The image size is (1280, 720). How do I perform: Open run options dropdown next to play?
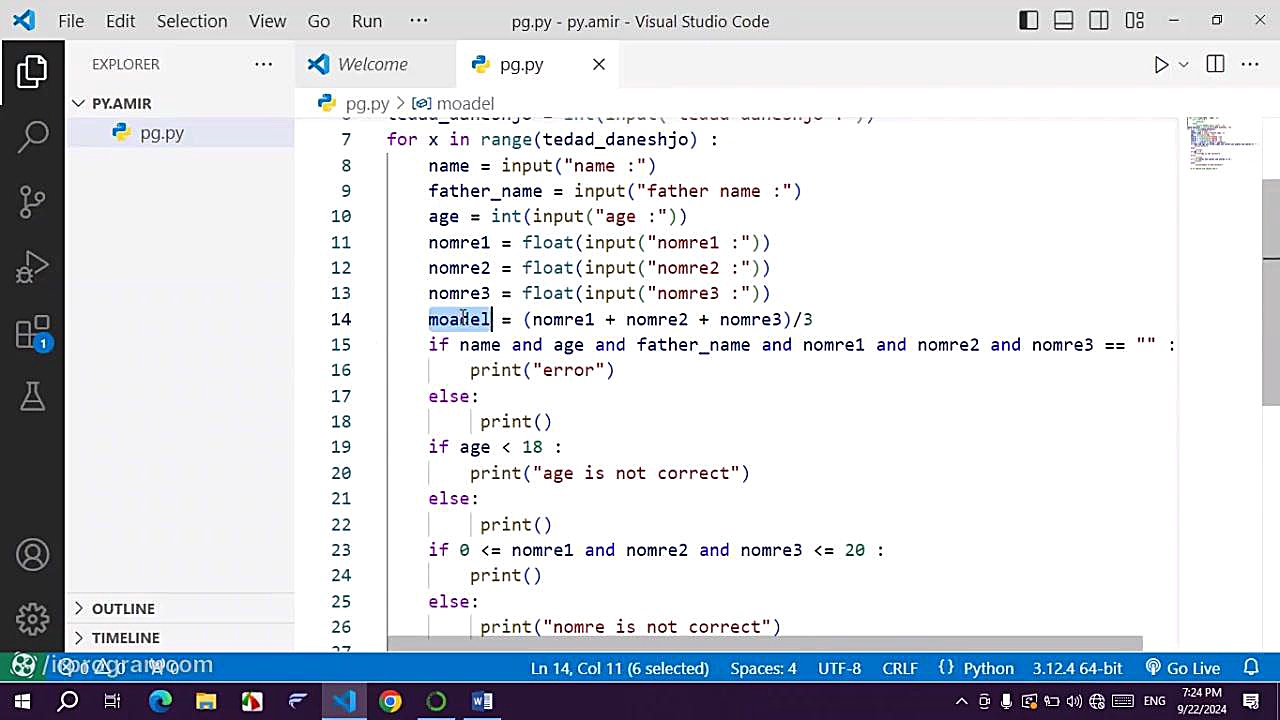pos(1183,64)
